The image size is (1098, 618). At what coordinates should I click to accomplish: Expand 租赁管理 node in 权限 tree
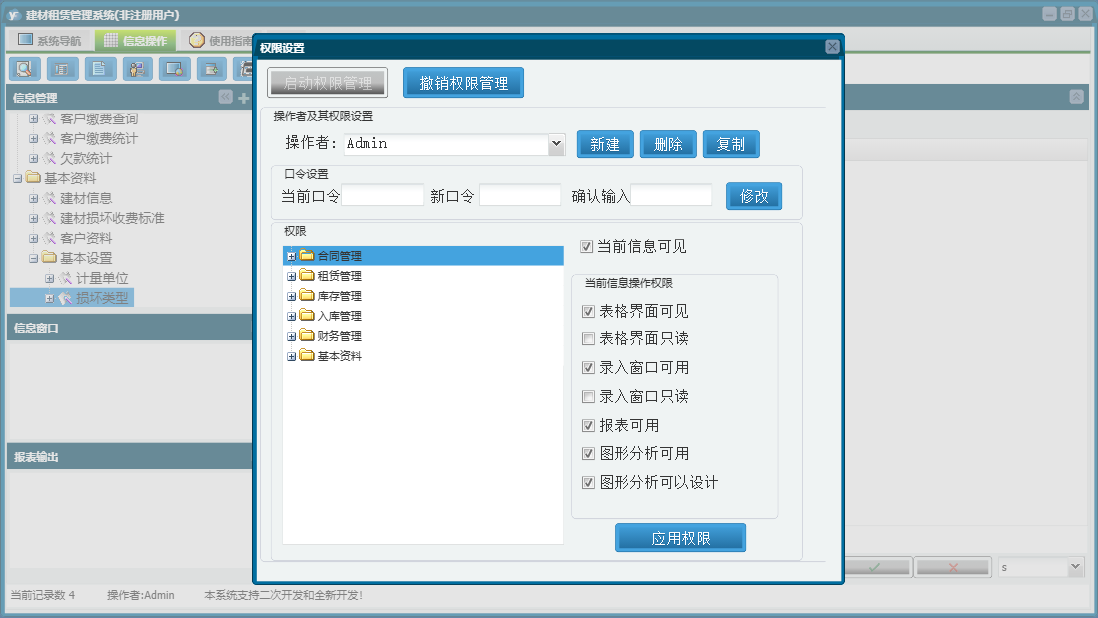click(x=291, y=276)
